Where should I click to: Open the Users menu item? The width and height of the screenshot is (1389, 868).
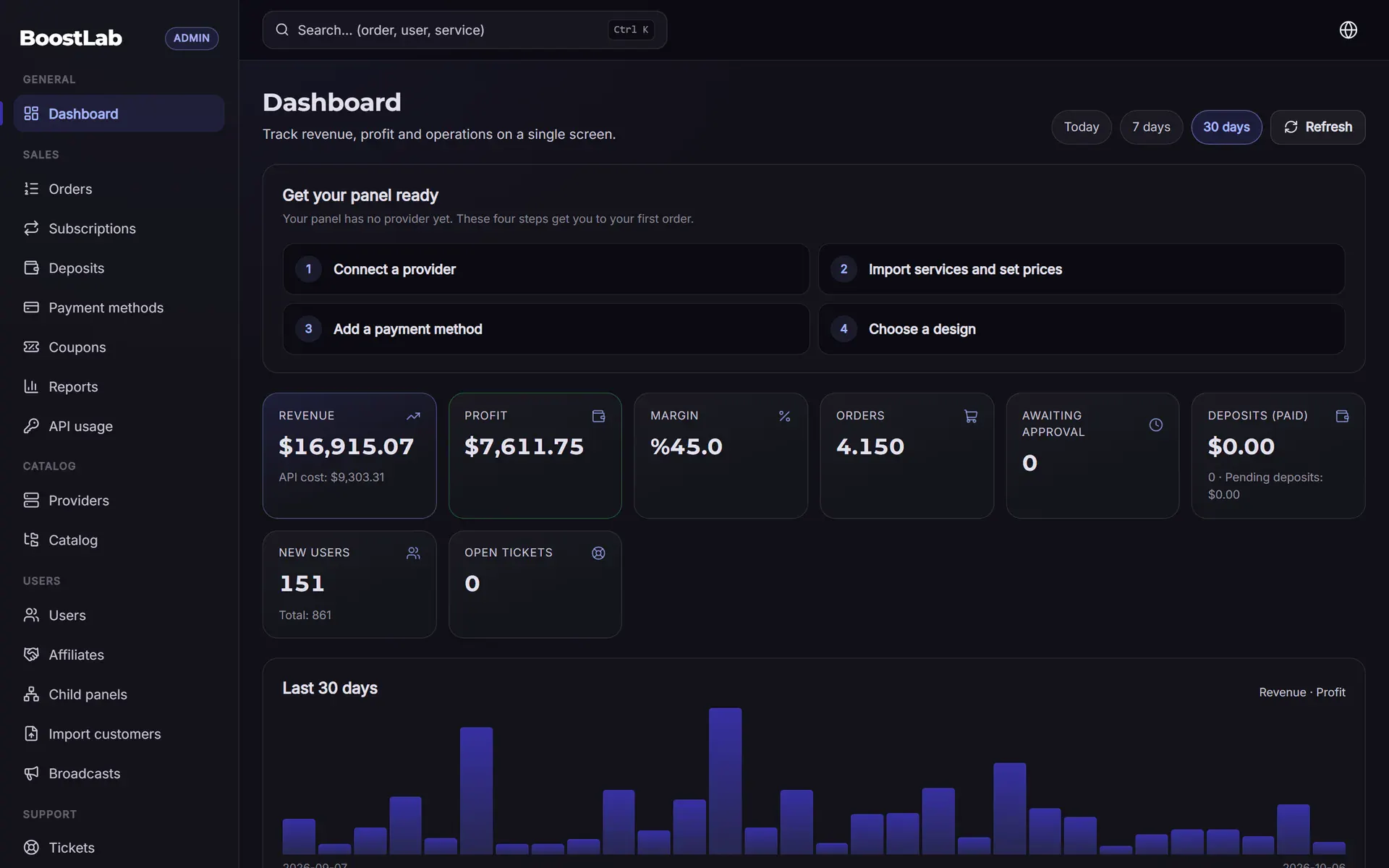119,616
